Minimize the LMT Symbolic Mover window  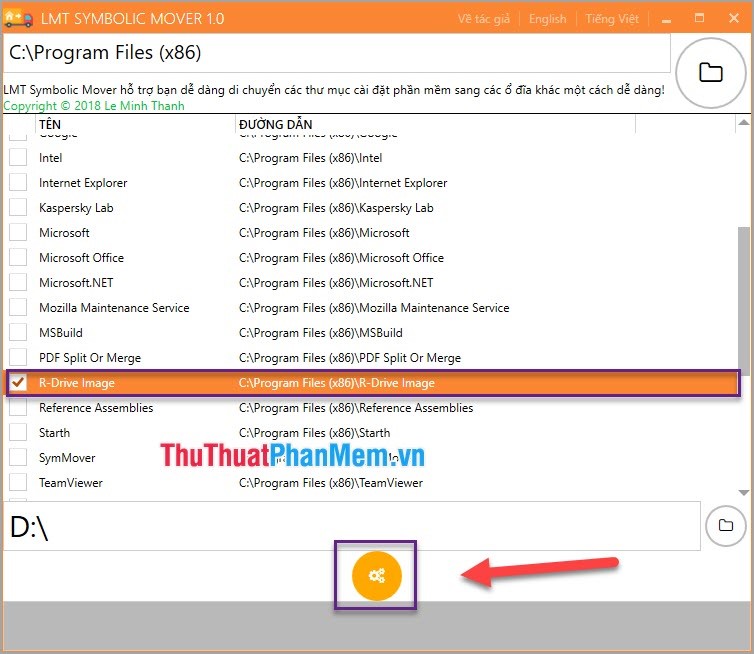666,19
